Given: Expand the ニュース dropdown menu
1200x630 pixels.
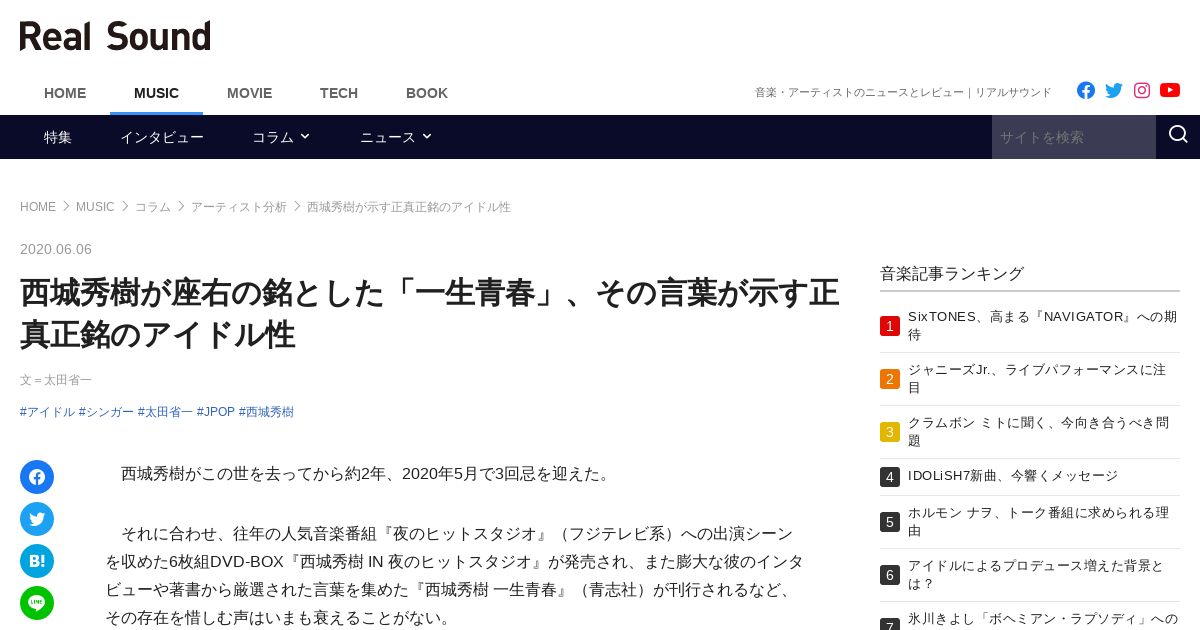Looking at the screenshot, I should (396, 137).
